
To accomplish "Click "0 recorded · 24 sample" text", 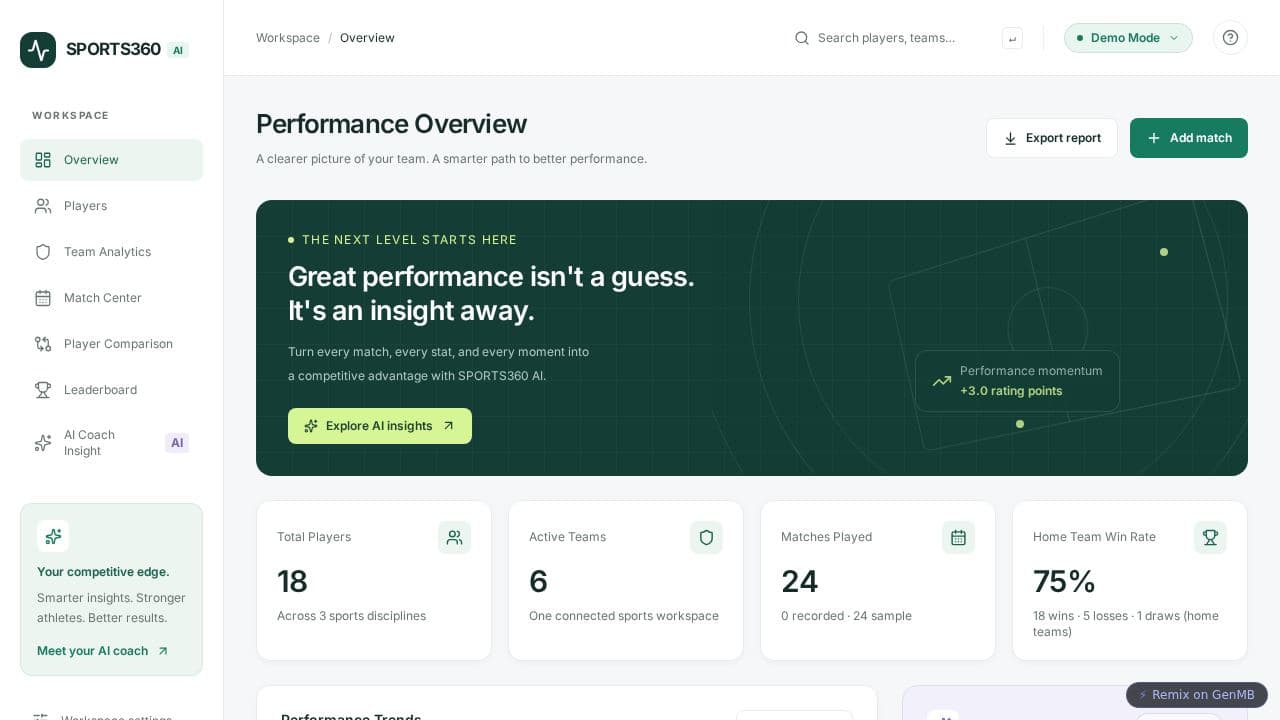I will (x=846, y=616).
